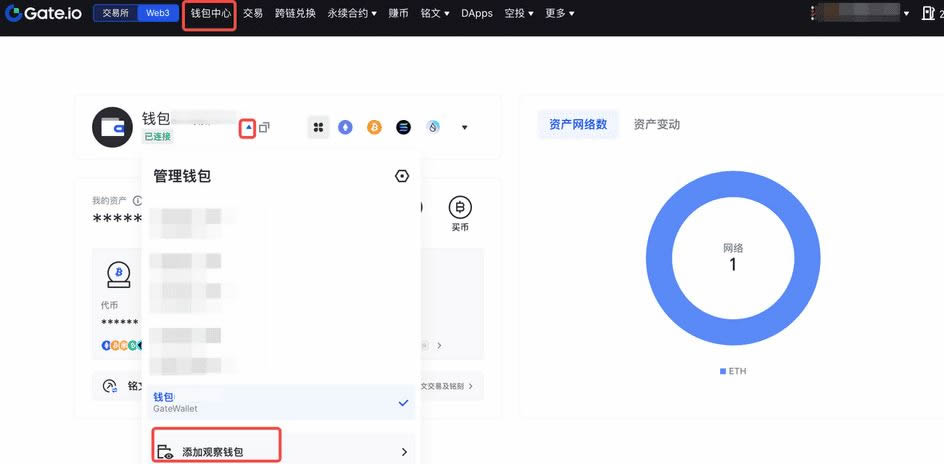Click the Gate.io logo
The height and width of the screenshot is (464, 944).
(x=45, y=13)
